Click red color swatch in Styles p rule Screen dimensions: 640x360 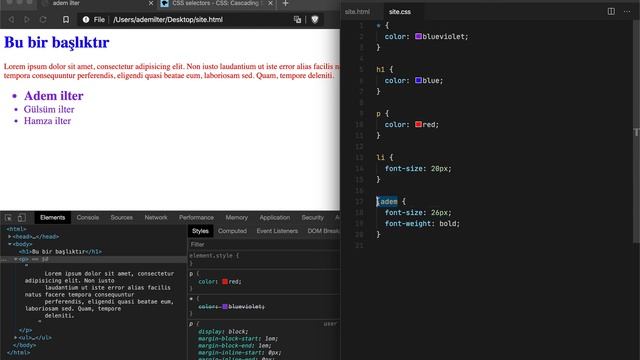click(225, 282)
